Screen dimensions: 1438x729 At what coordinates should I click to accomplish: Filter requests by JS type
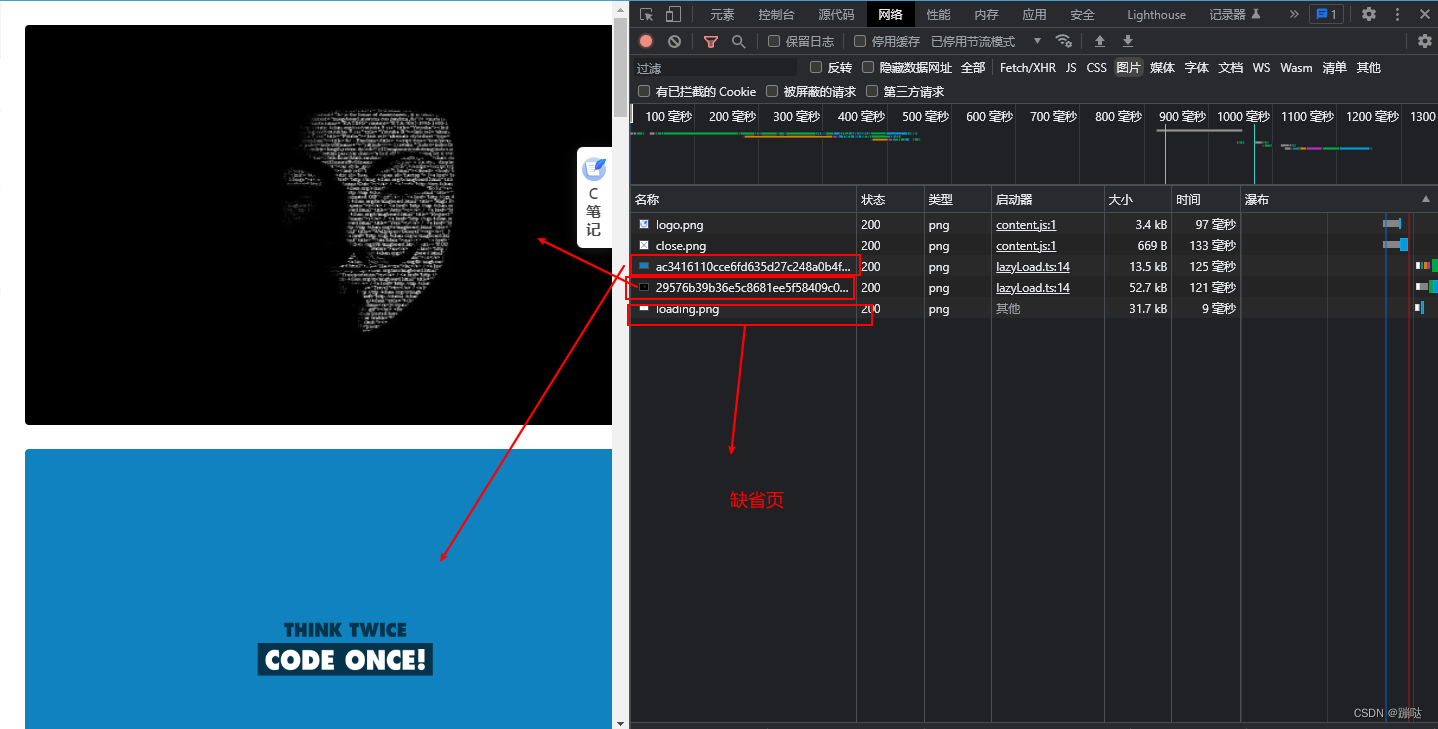tap(1071, 67)
